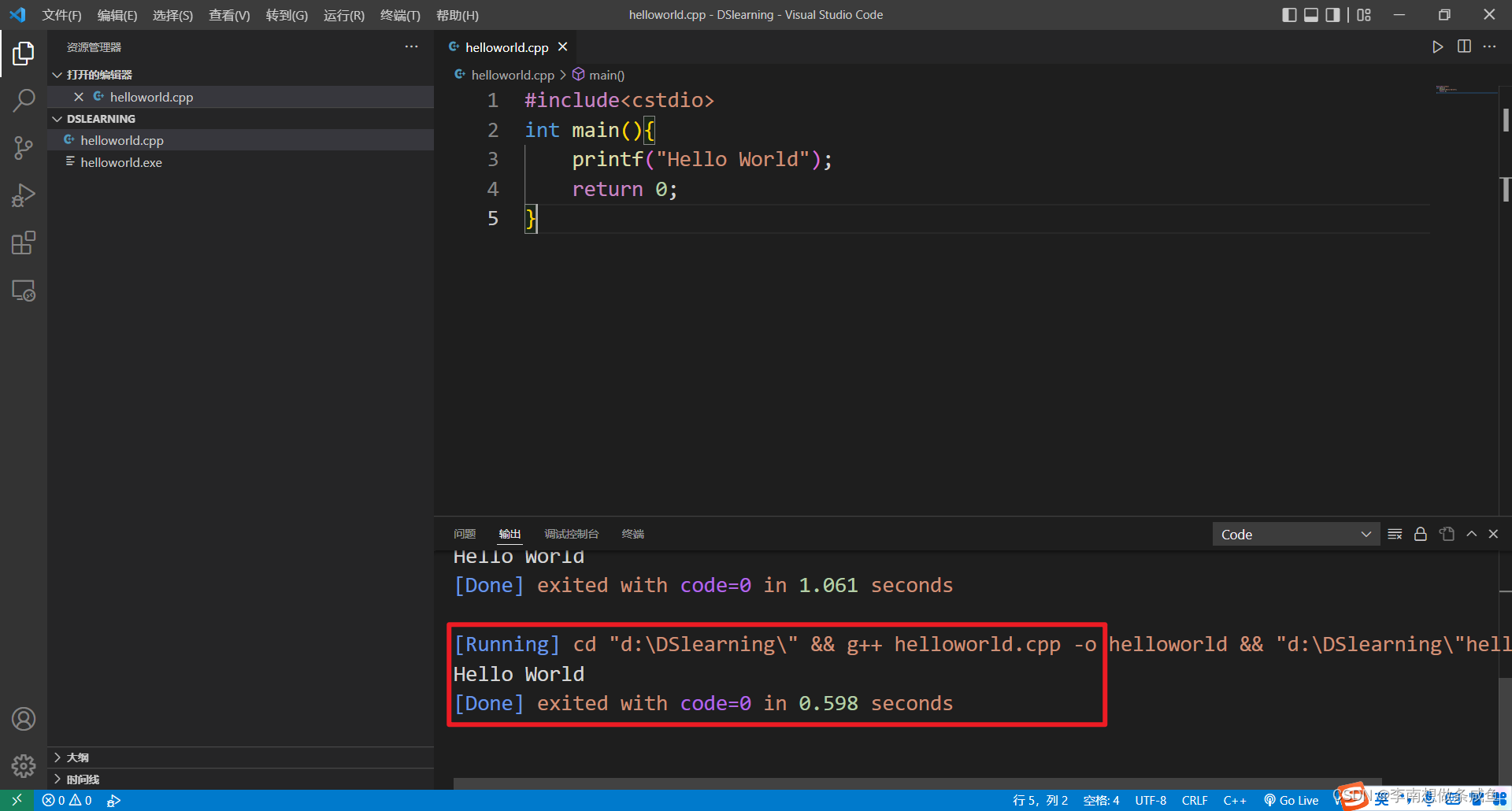Run code with the play button
The image size is (1512, 811).
[1437, 47]
